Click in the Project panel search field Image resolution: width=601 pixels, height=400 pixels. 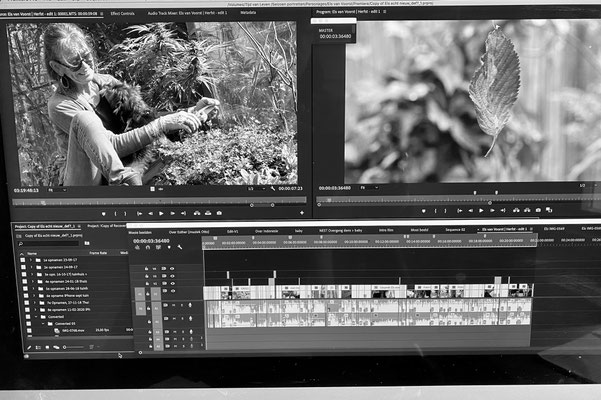(48, 244)
